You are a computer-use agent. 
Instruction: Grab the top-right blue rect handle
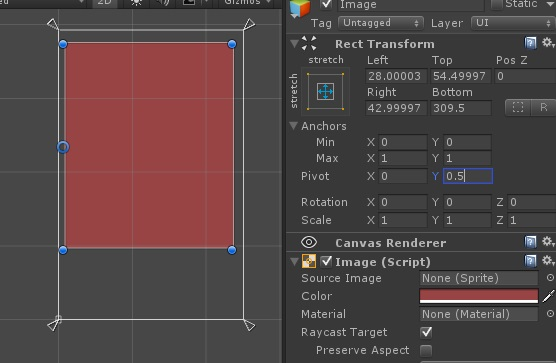click(x=232, y=44)
